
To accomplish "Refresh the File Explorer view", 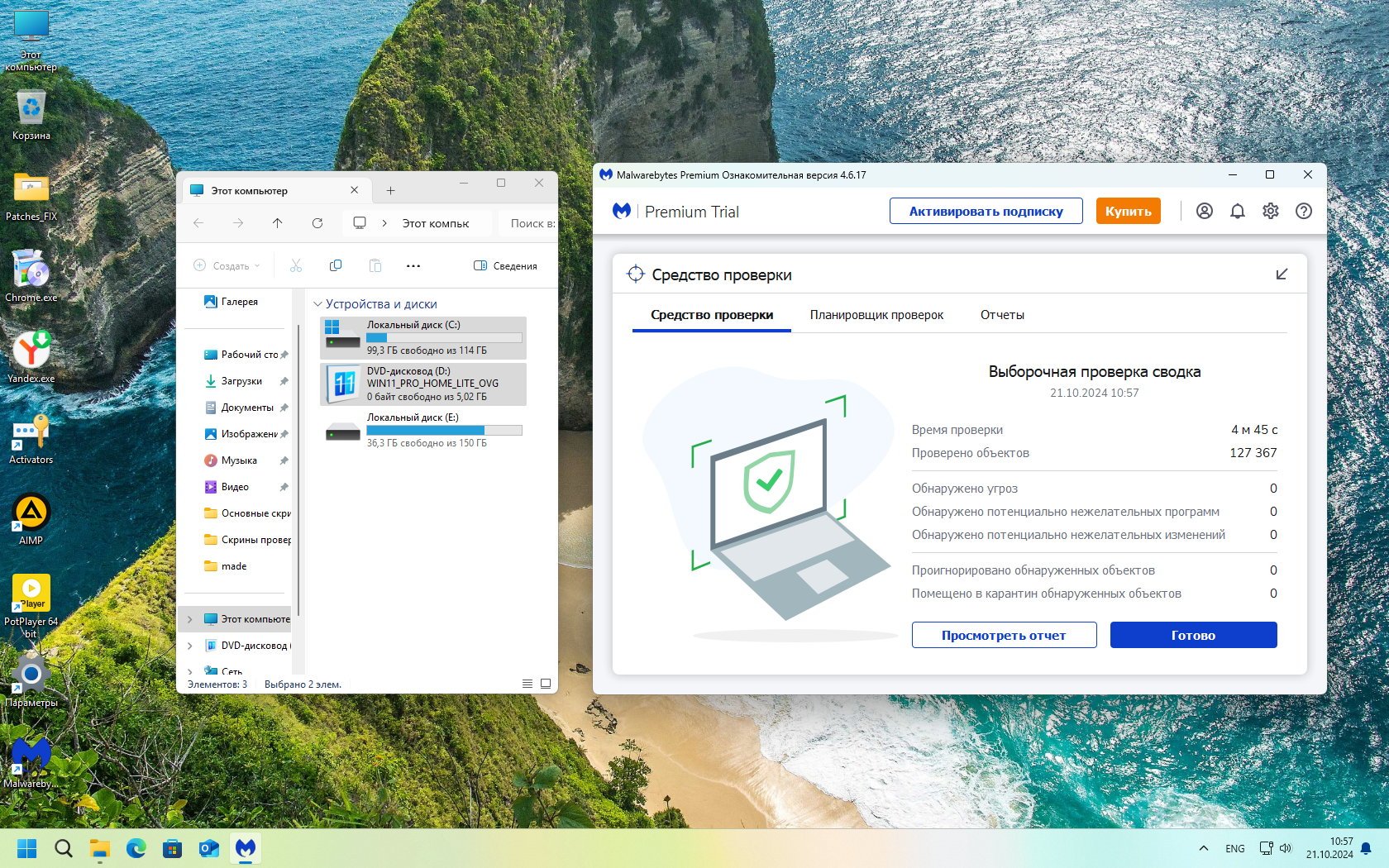I will pos(317,223).
